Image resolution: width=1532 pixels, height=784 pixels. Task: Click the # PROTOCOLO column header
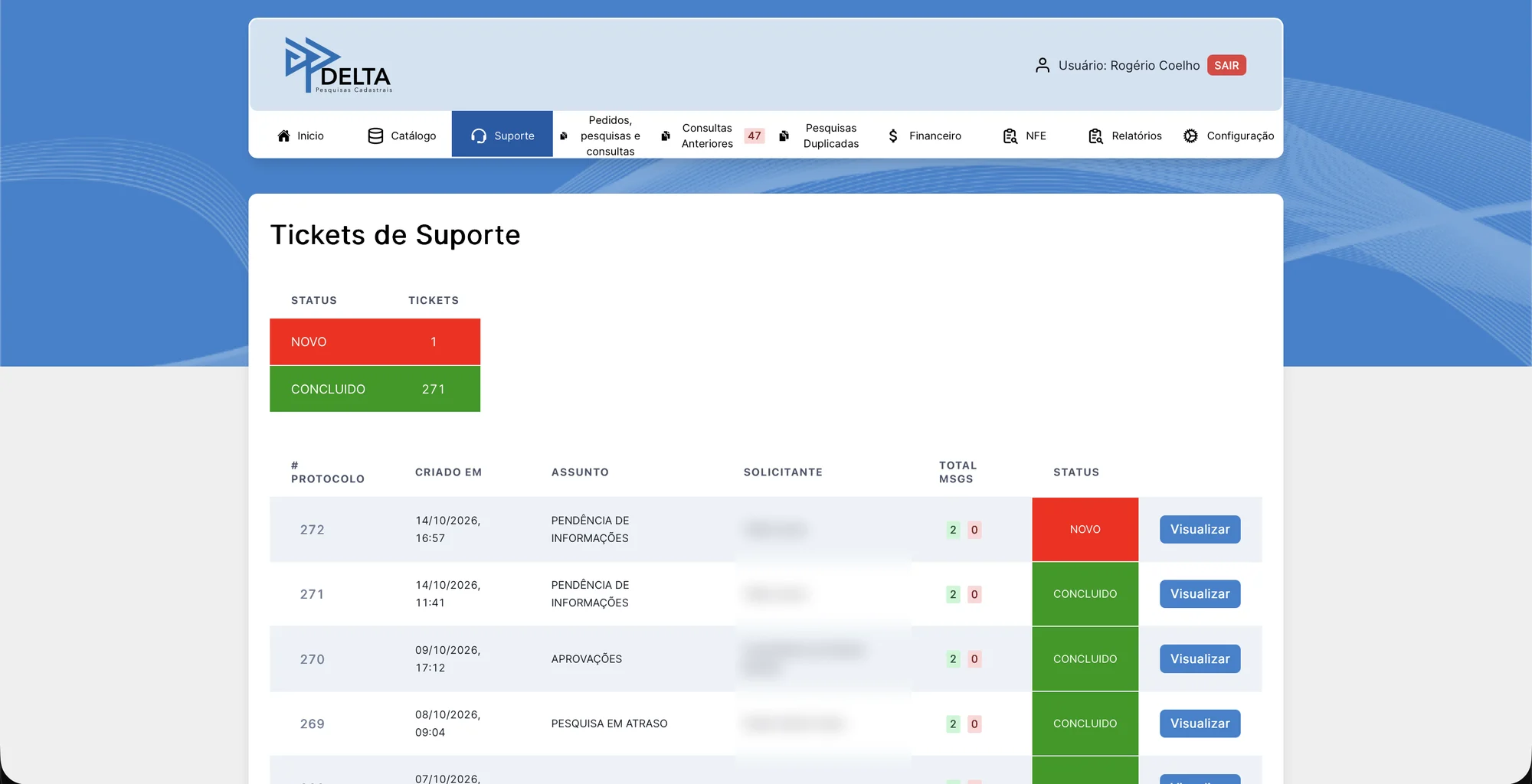click(328, 472)
